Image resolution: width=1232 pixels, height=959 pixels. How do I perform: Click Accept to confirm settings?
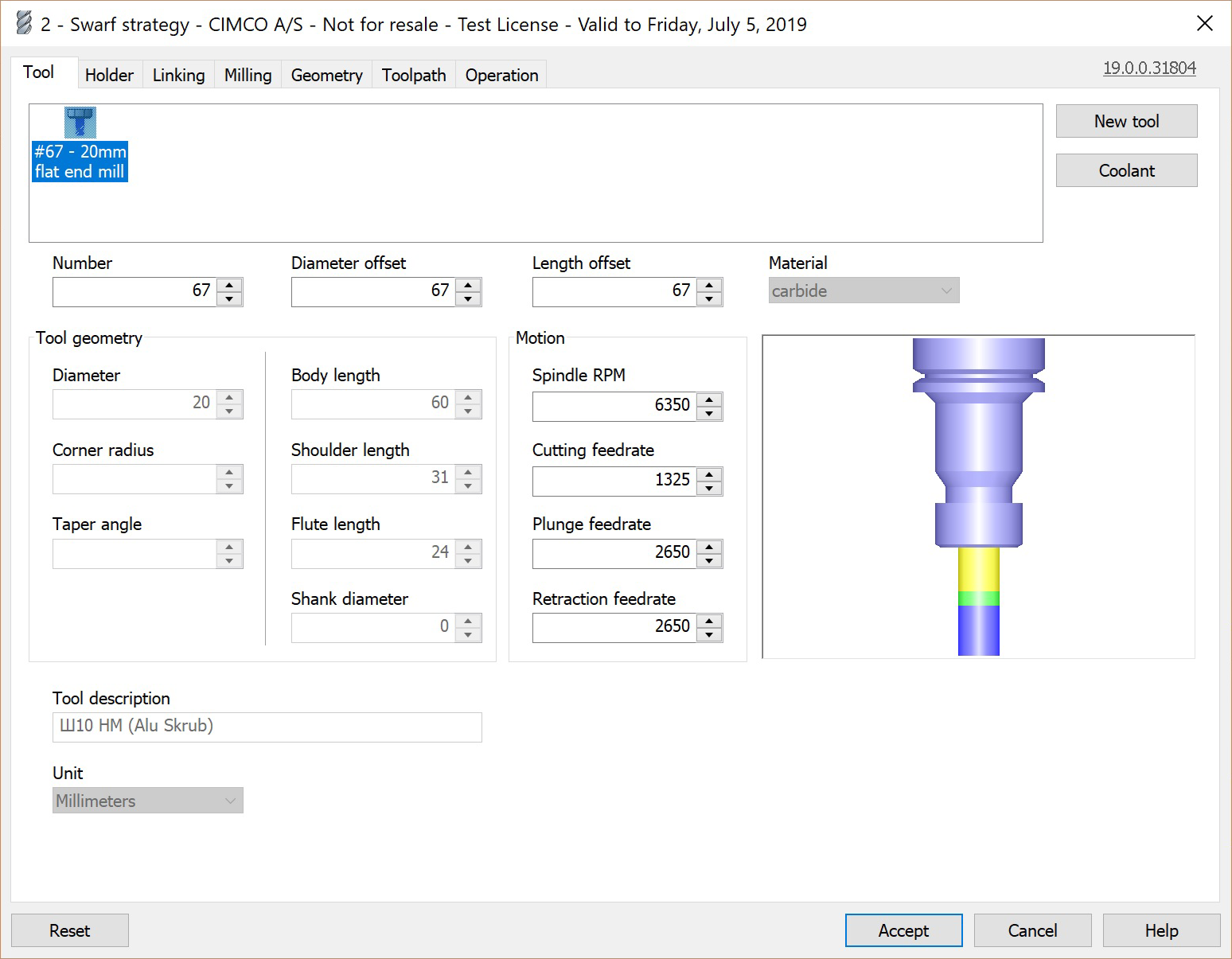click(903, 930)
